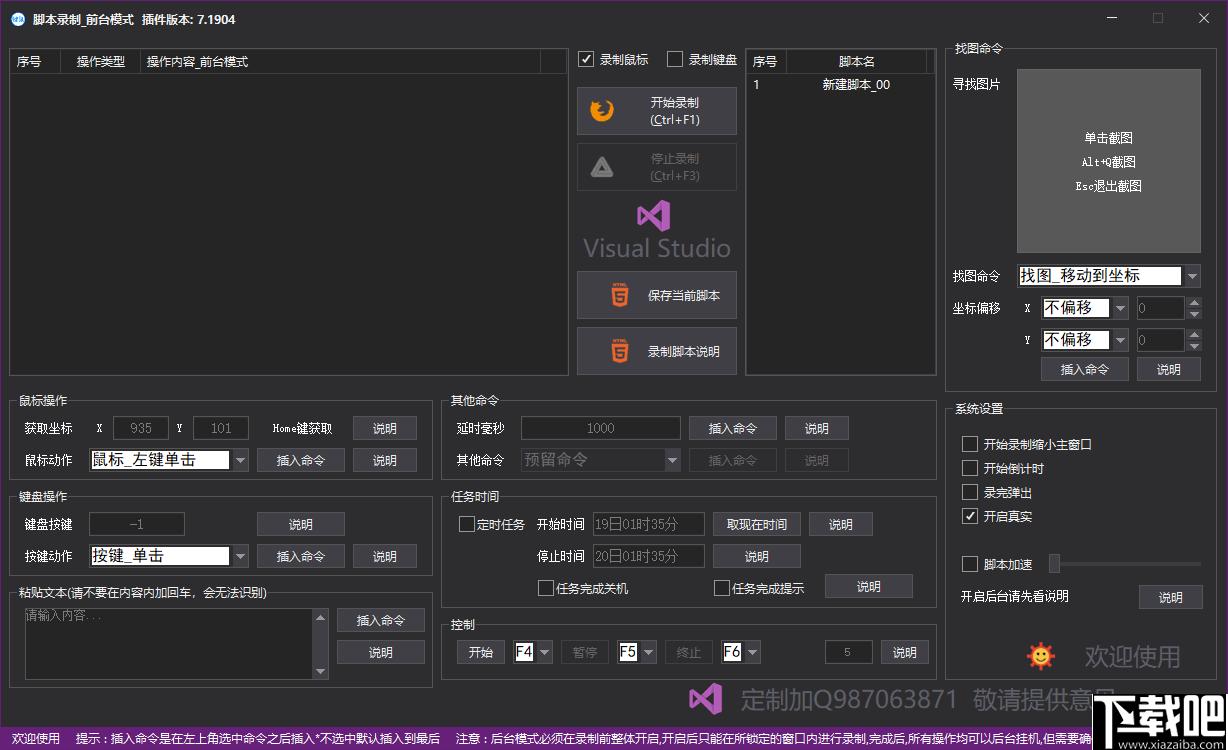Click 插入命令 beside paste text box
Viewport: 1228px width, 750px height.
tap(381, 620)
